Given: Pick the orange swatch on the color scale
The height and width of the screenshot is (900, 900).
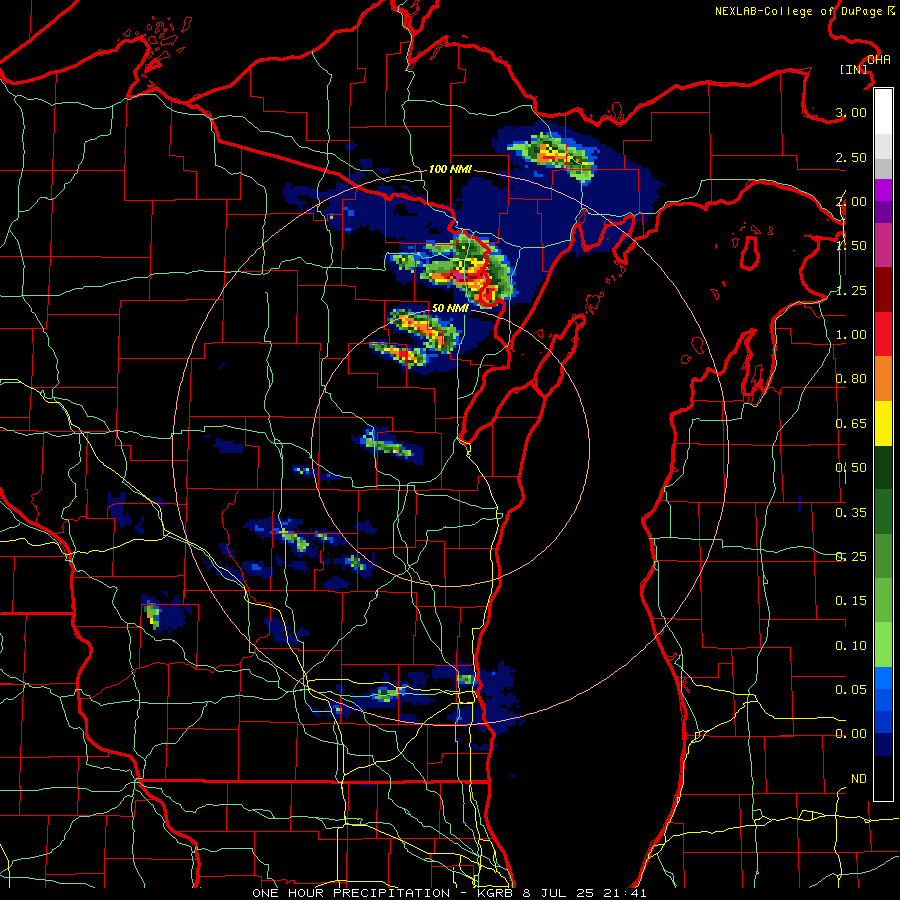Looking at the screenshot, I should pos(883,379).
